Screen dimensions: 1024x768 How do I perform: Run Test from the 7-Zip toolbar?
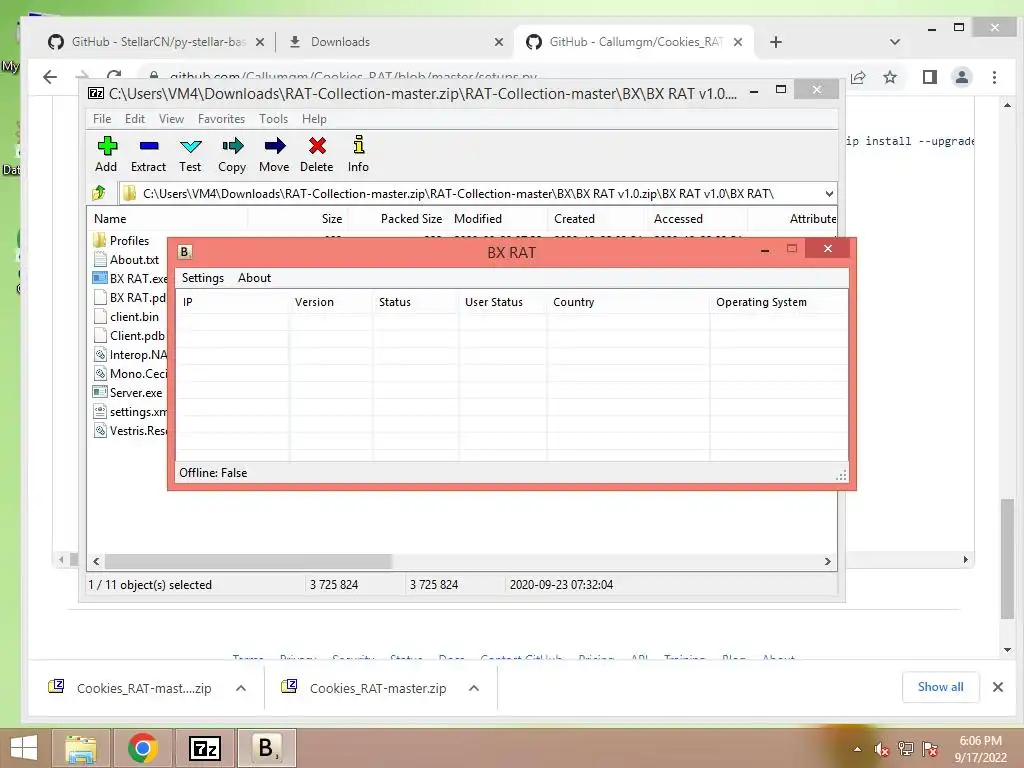click(x=190, y=155)
